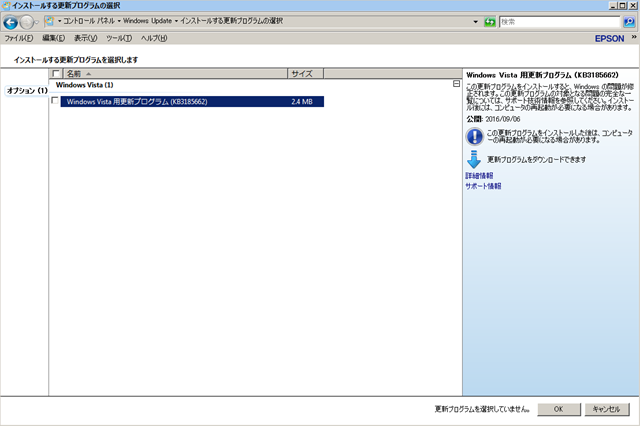The width and height of the screenshot is (640, 426).
Task: Click the OK button
Action: 559,409
